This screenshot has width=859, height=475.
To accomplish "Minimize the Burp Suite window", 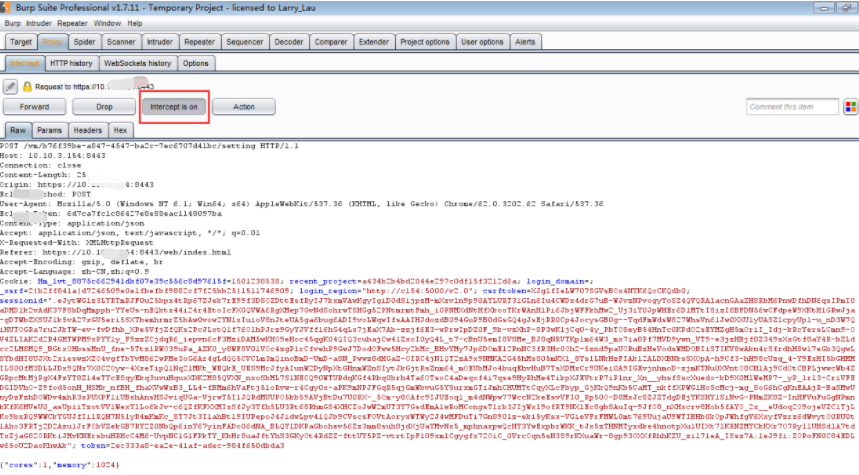I will (824, 8).
